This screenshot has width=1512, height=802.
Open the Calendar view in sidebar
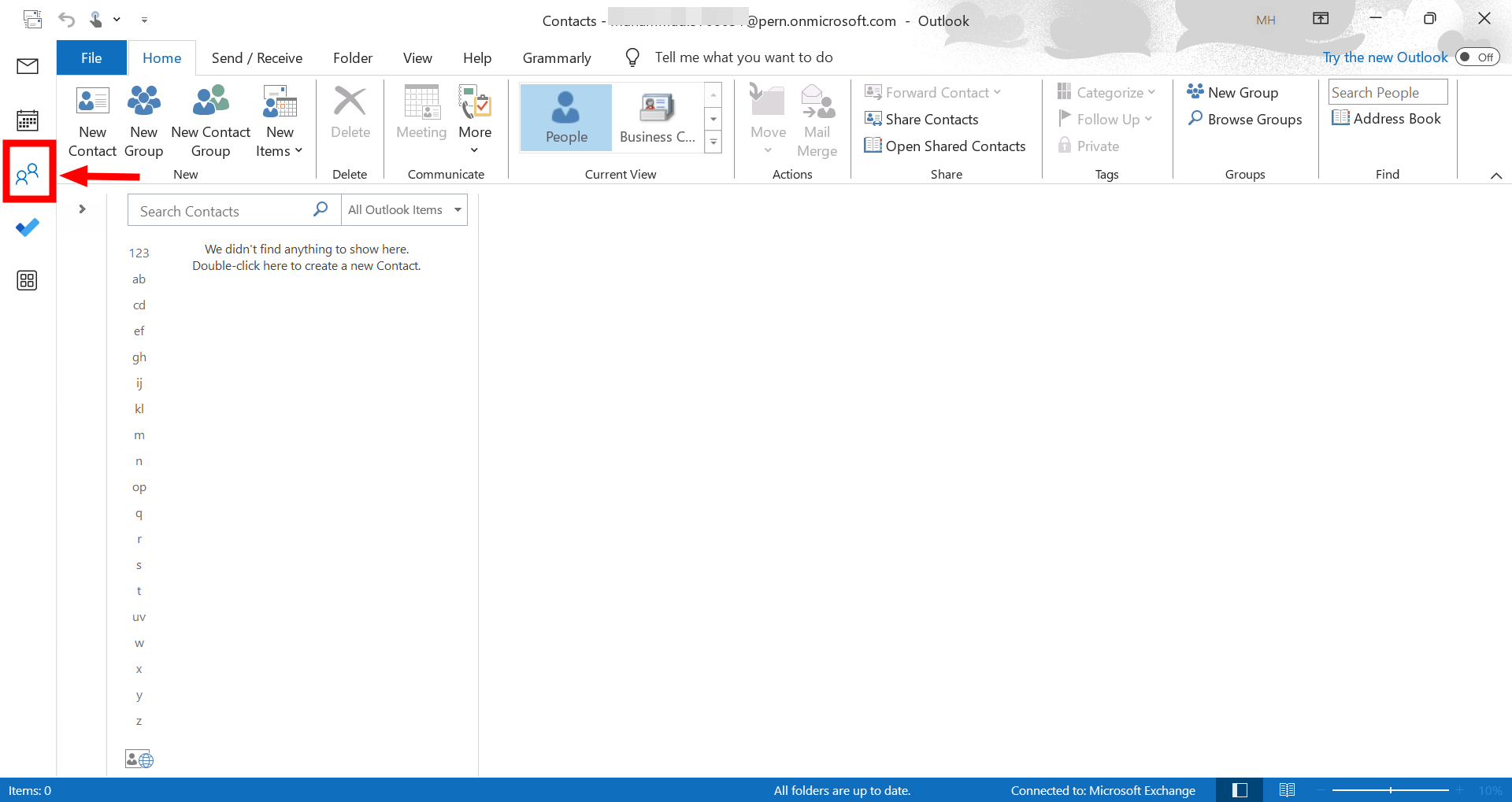pos(28,120)
